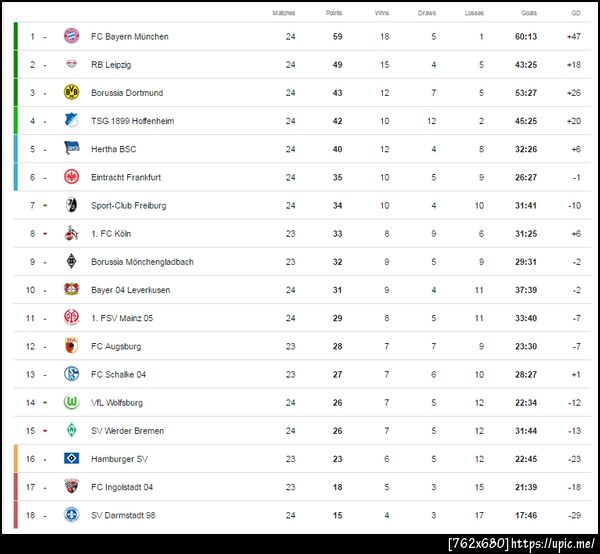Viewport: 600px width, 554px height.
Task: Click the Matches column header
Action: [x=284, y=13]
